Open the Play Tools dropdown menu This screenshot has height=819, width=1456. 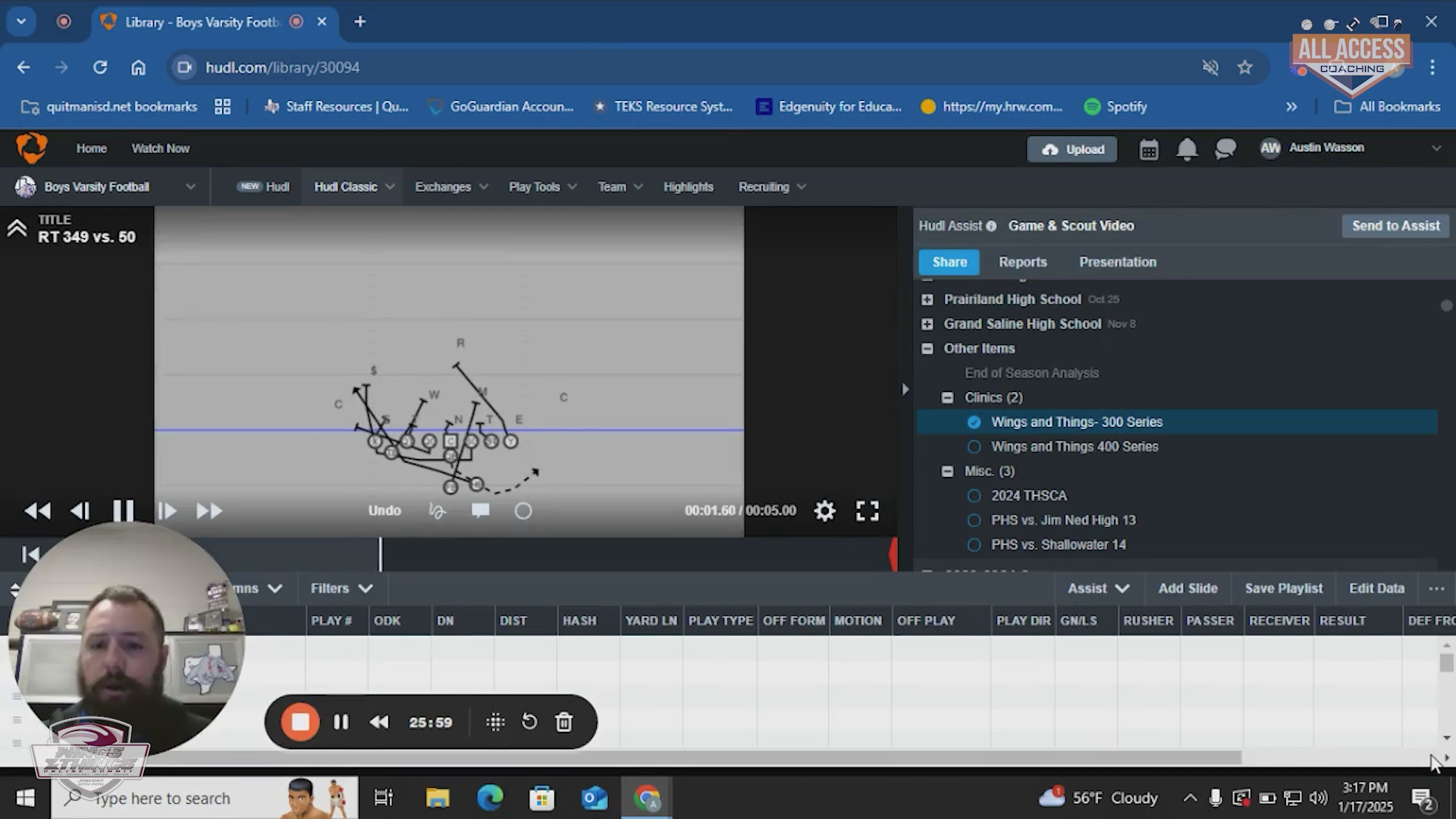click(543, 187)
